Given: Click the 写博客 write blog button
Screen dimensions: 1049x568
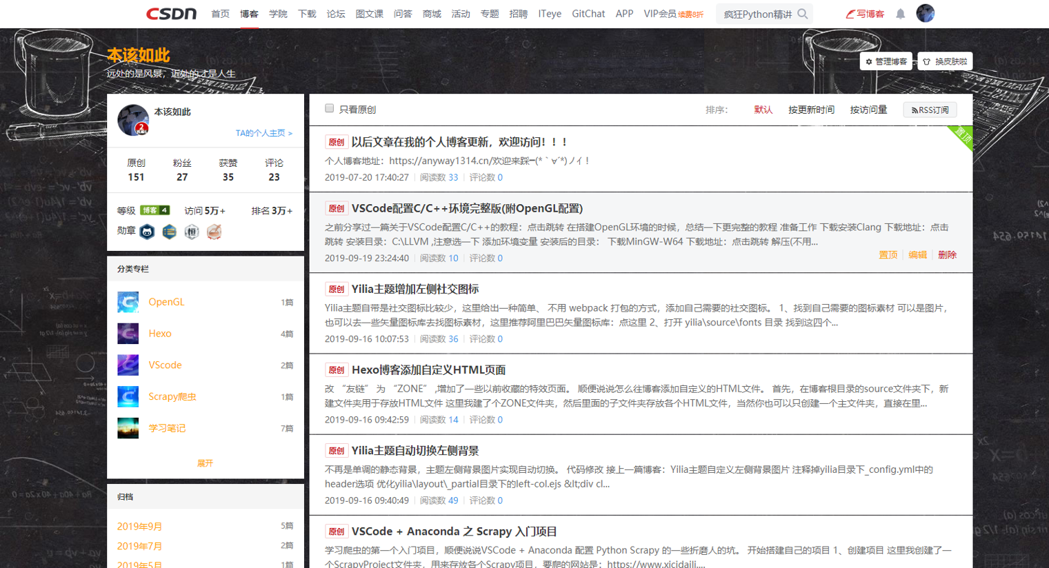Looking at the screenshot, I should [864, 13].
